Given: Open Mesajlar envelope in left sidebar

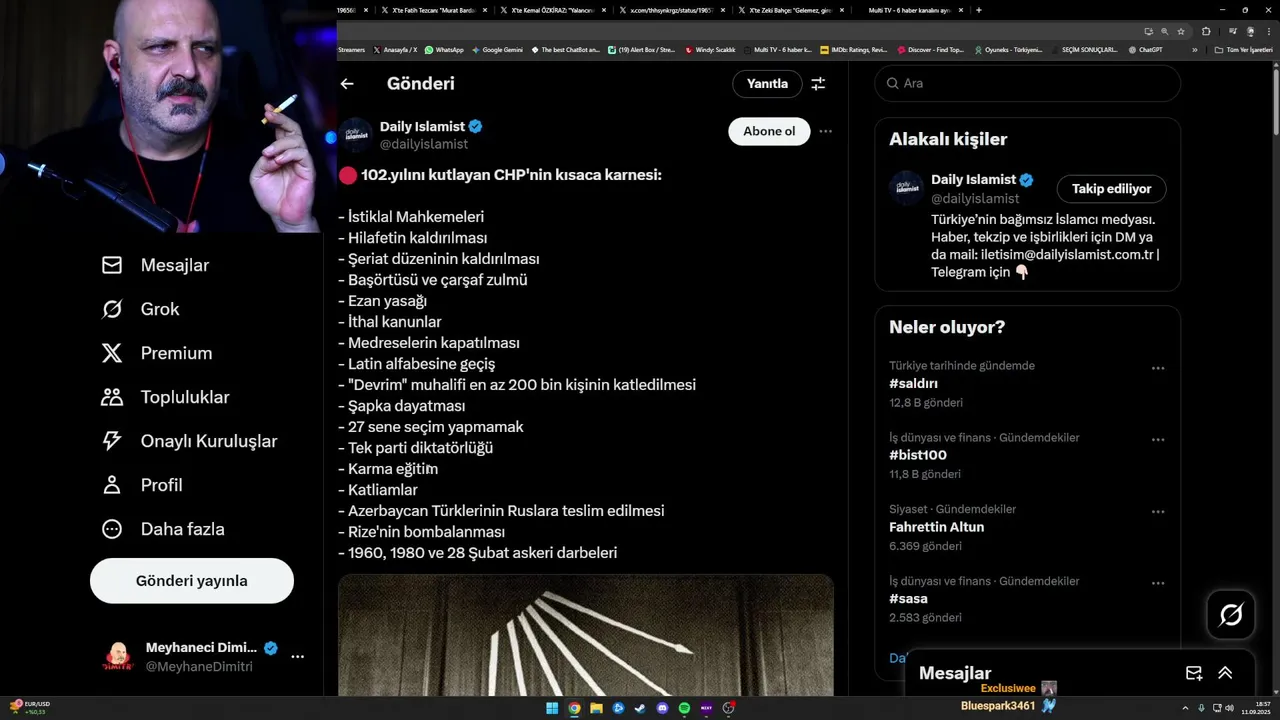Looking at the screenshot, I should (112, 265).
